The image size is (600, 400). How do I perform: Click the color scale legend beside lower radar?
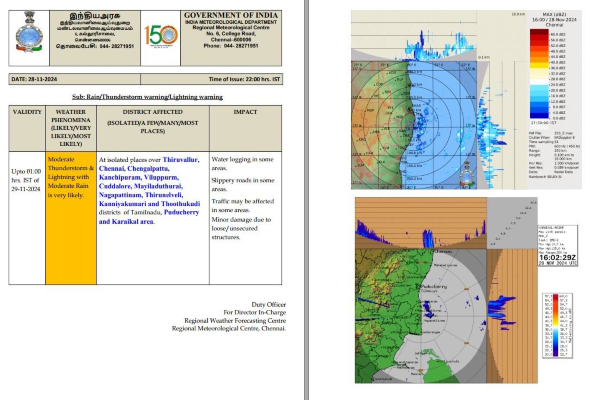pos(557,325)
